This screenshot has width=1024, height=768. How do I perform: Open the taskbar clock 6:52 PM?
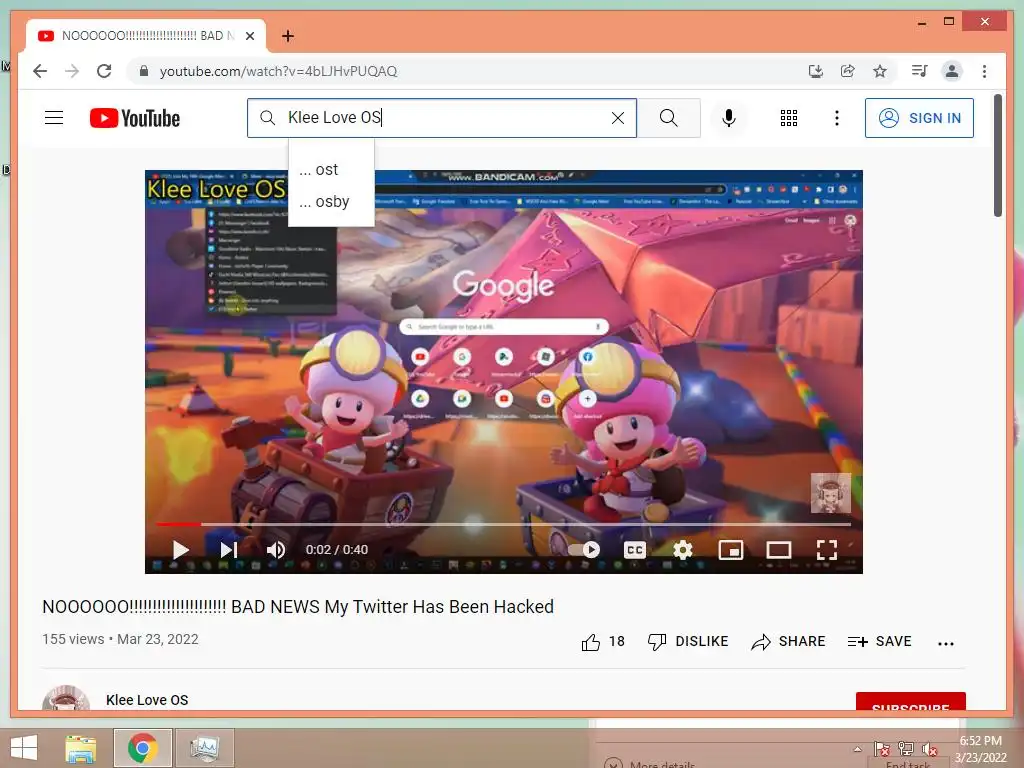pyautogui.click(x=981, y=749)
